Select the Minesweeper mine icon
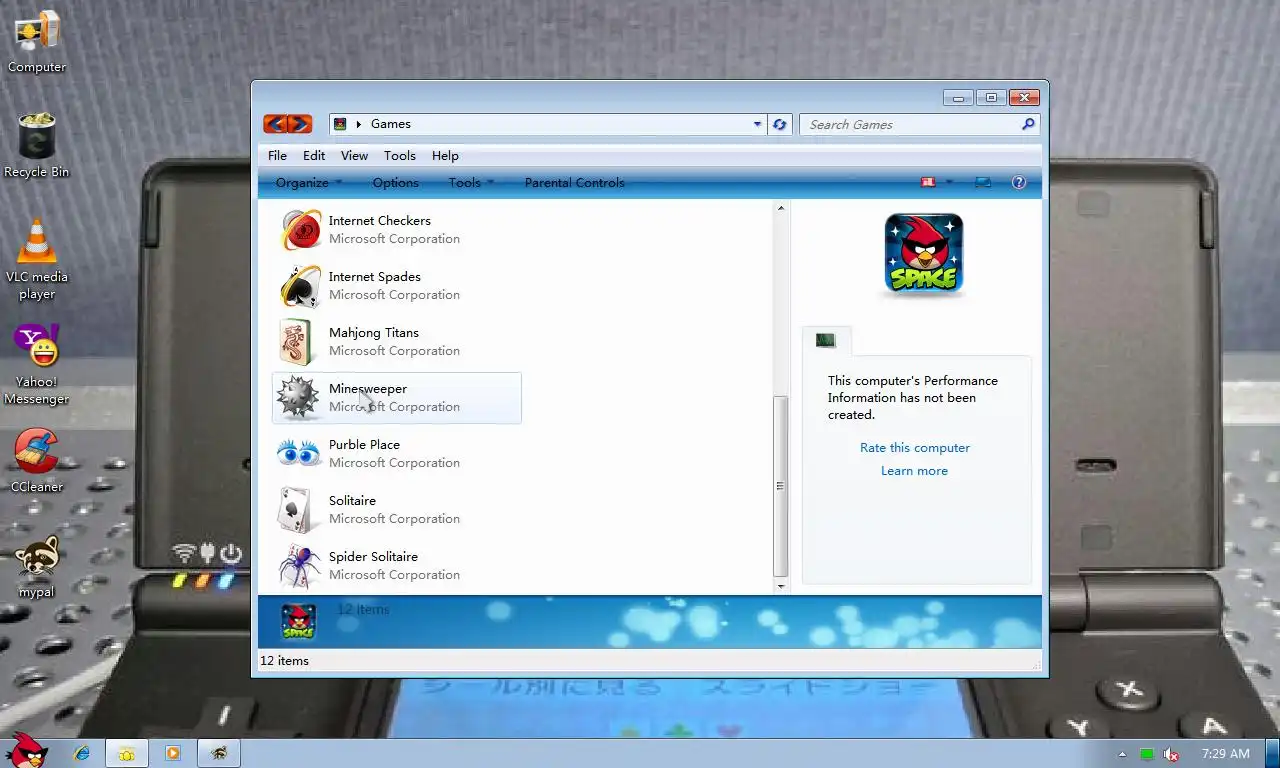Viewport: 1280px width, 768px height. tap(298, 398)
